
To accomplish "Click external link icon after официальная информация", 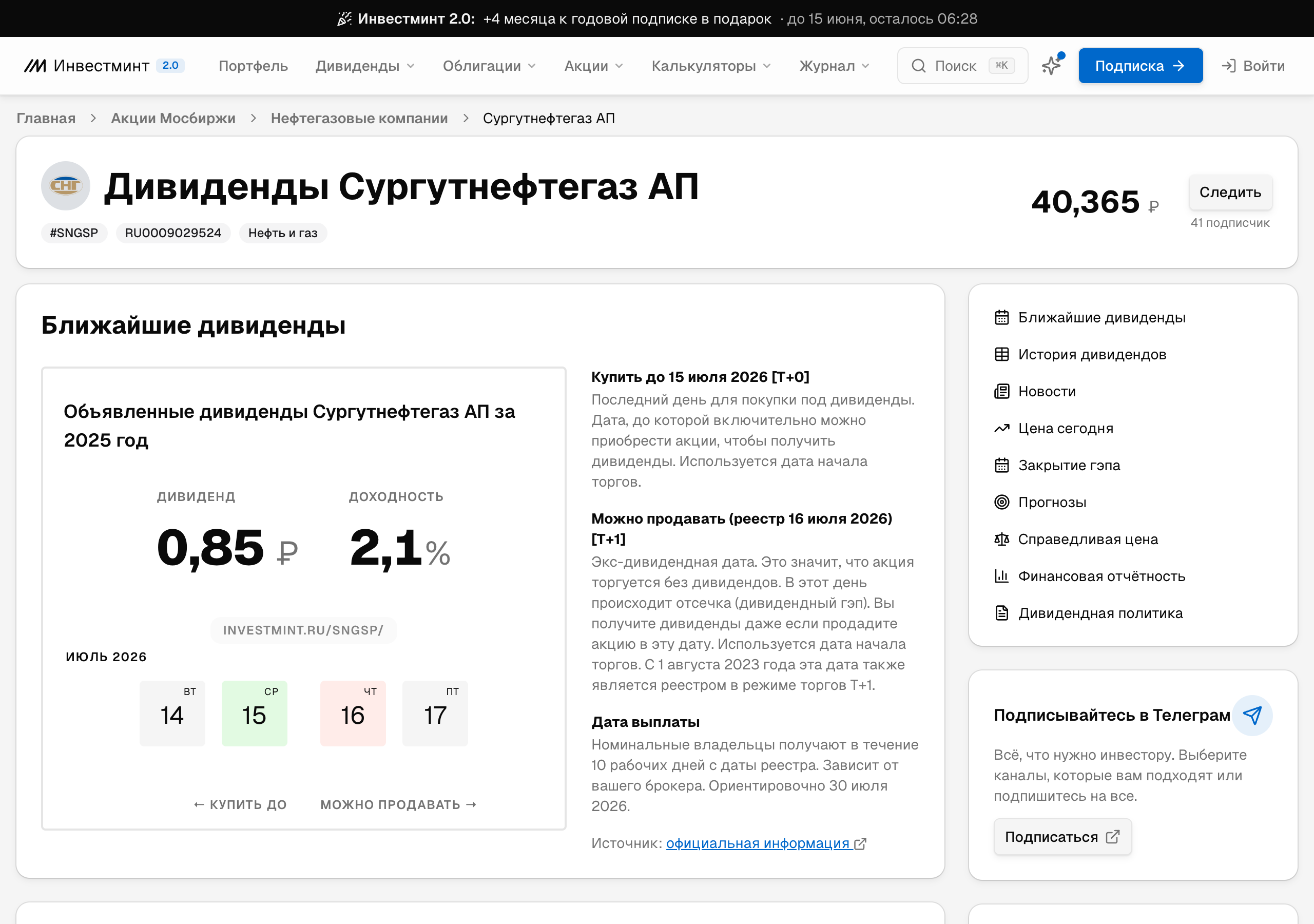I will tap(860, 844).
